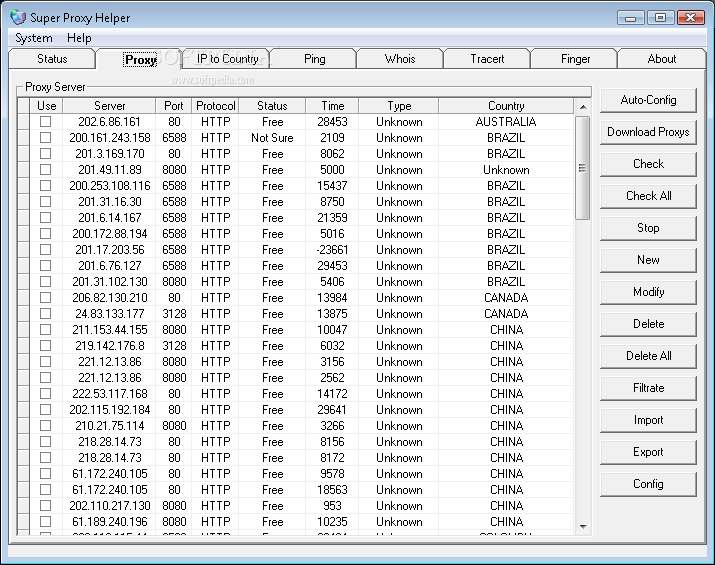Select server 201.6.14.167

[x=109, y=218]
